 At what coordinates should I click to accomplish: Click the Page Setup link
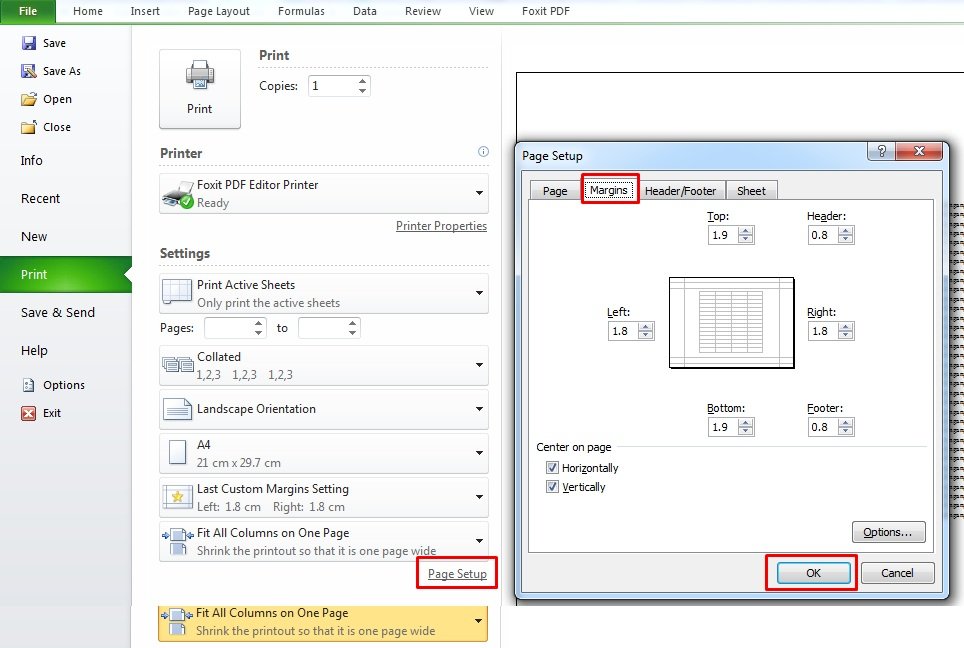(x=456, y=573)
